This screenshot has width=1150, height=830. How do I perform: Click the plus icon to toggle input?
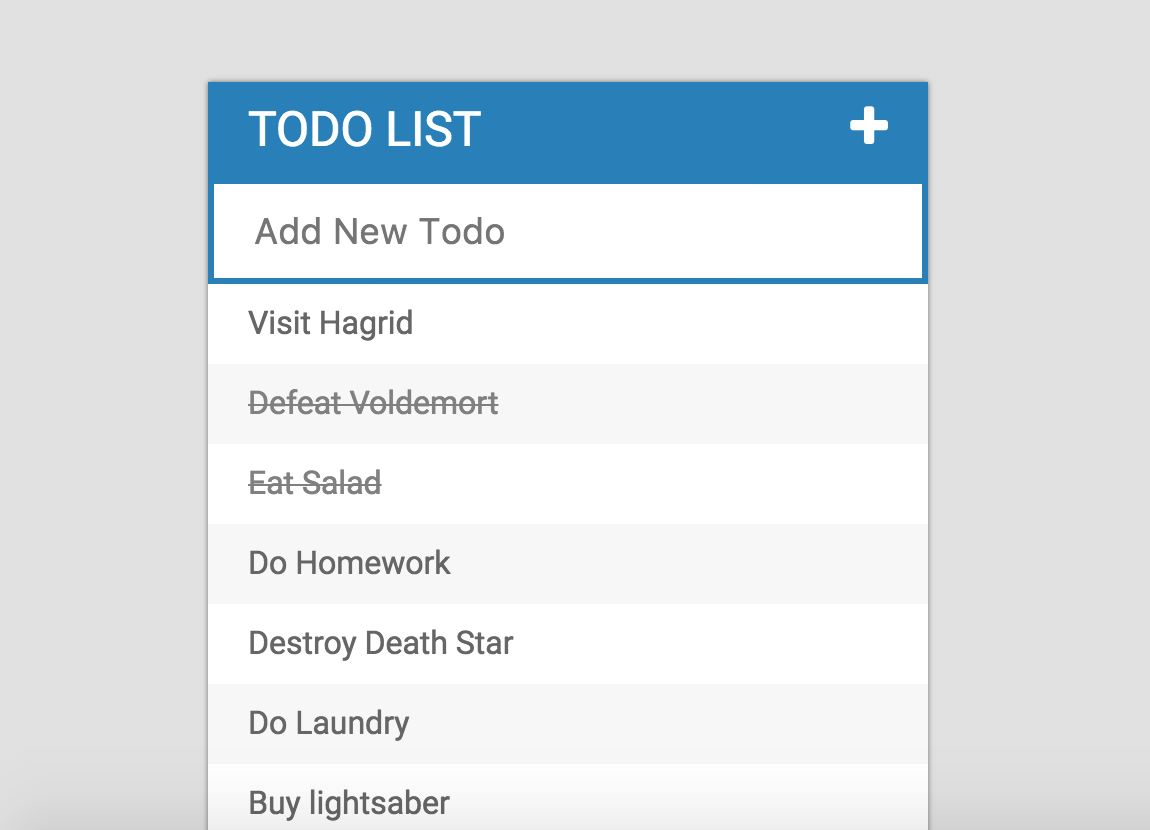[868, 127]
